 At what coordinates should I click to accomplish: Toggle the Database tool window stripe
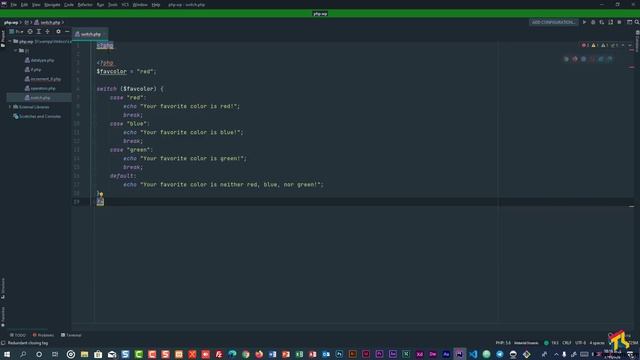[637, 42]
